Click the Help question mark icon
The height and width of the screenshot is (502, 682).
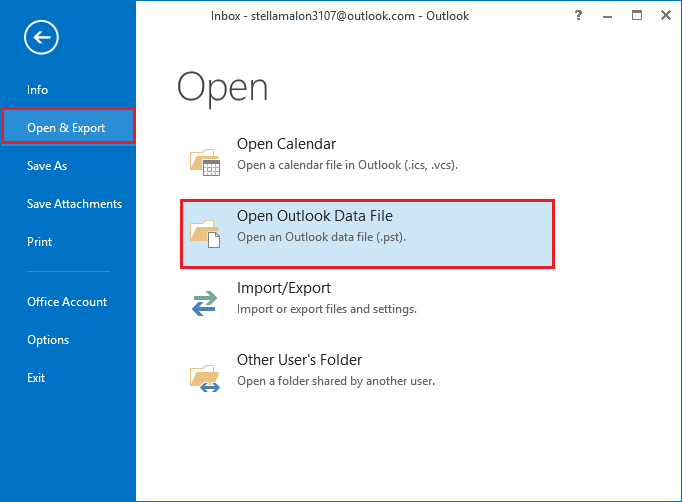tap(578, 16)
